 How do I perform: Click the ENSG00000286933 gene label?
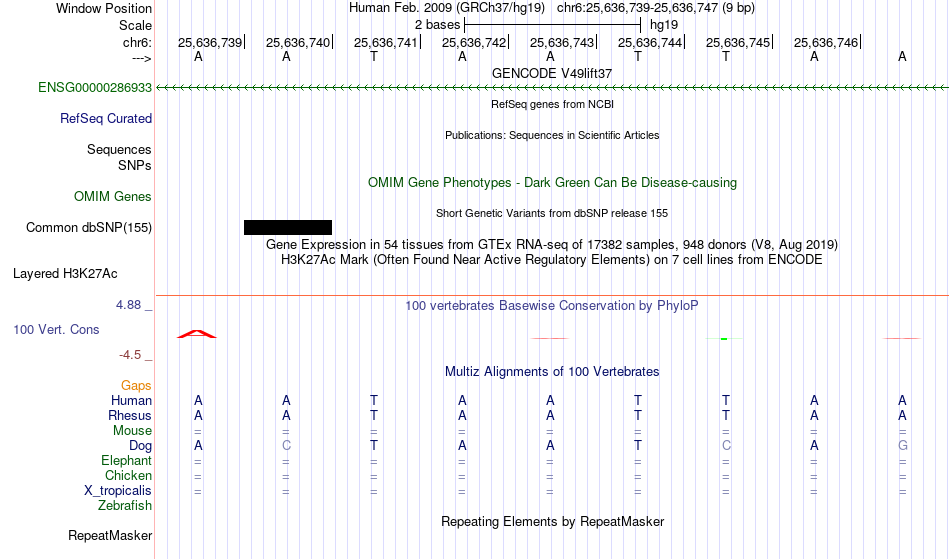95,87
